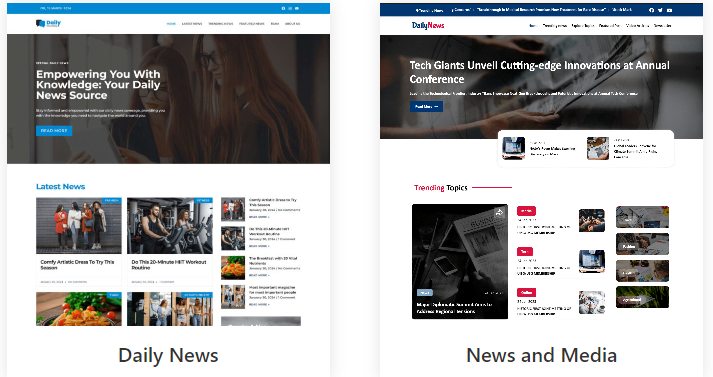Click the first red tag in trending list

coord(526,211)
